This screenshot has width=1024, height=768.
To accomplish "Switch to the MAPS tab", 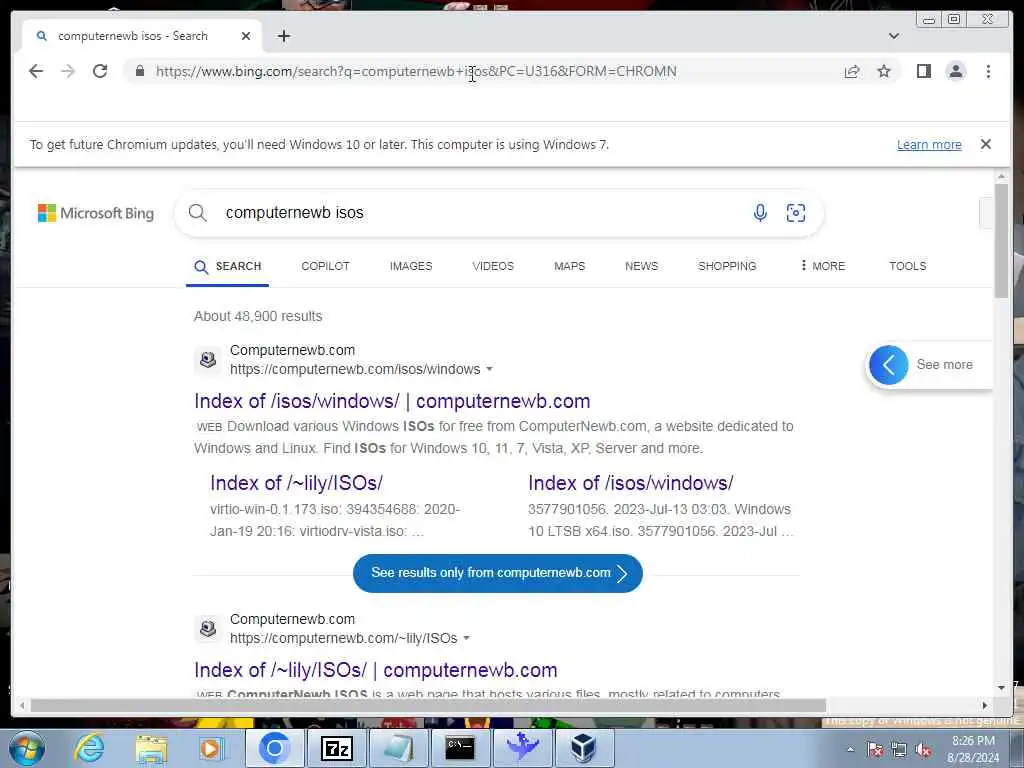I will coord(569,266).
